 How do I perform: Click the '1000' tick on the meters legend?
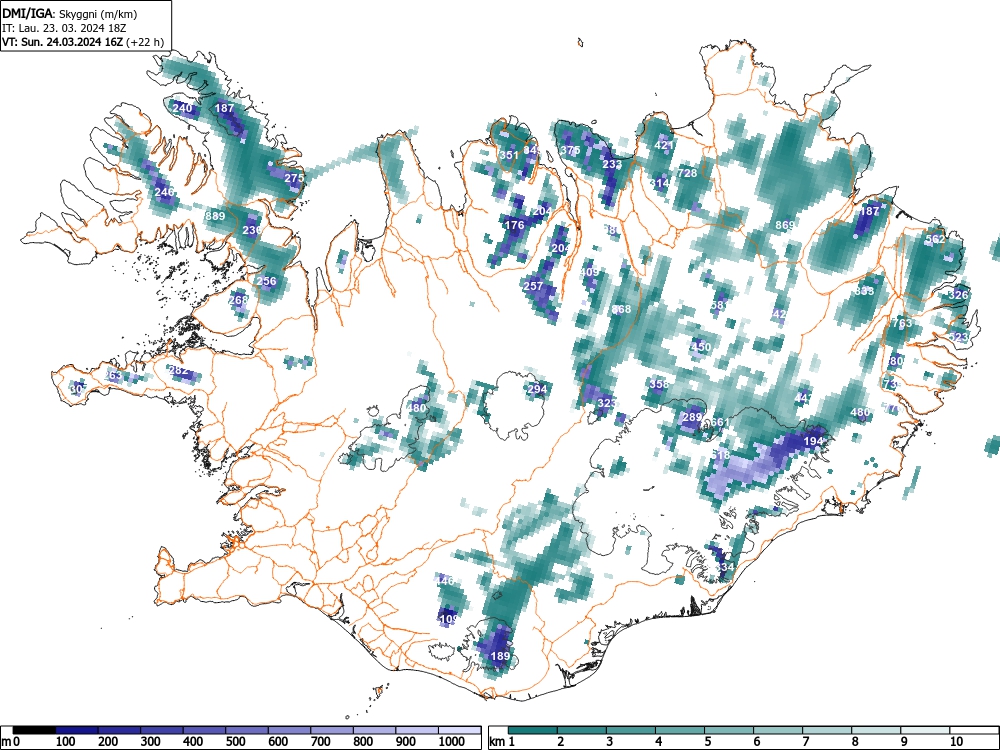click(x=452, y=742)
